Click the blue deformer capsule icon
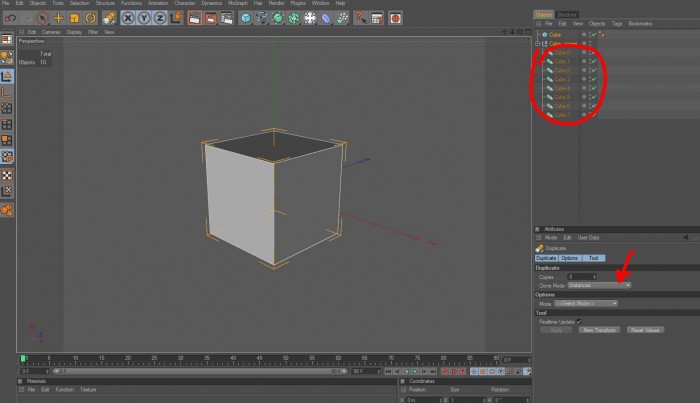 pyautogui.click(x=326, y=18)
